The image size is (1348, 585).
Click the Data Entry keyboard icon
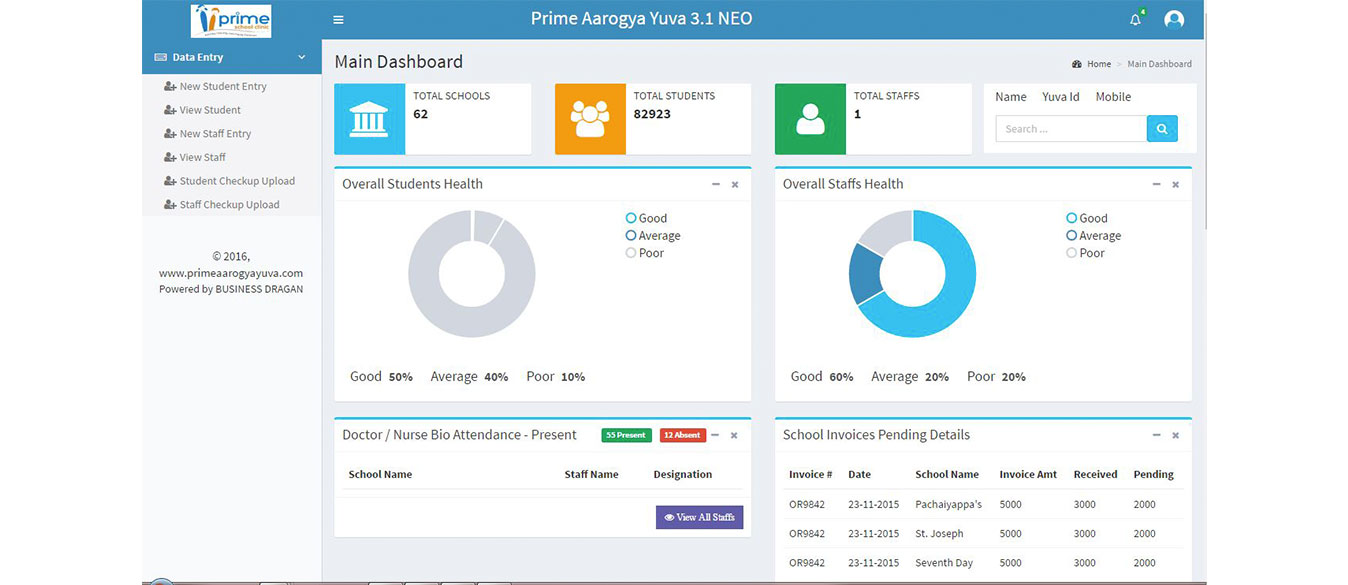coord(160,57)
